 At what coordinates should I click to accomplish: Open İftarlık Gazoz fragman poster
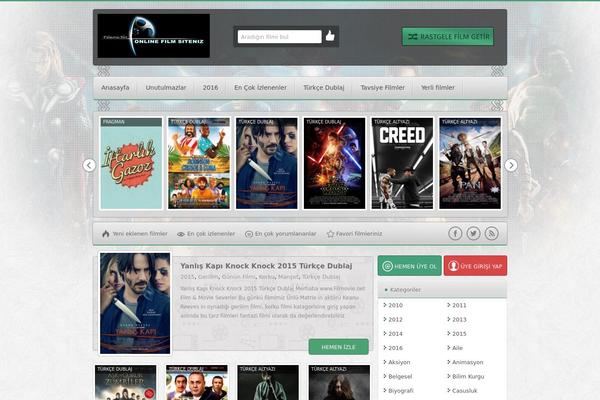tap(131, 163)
